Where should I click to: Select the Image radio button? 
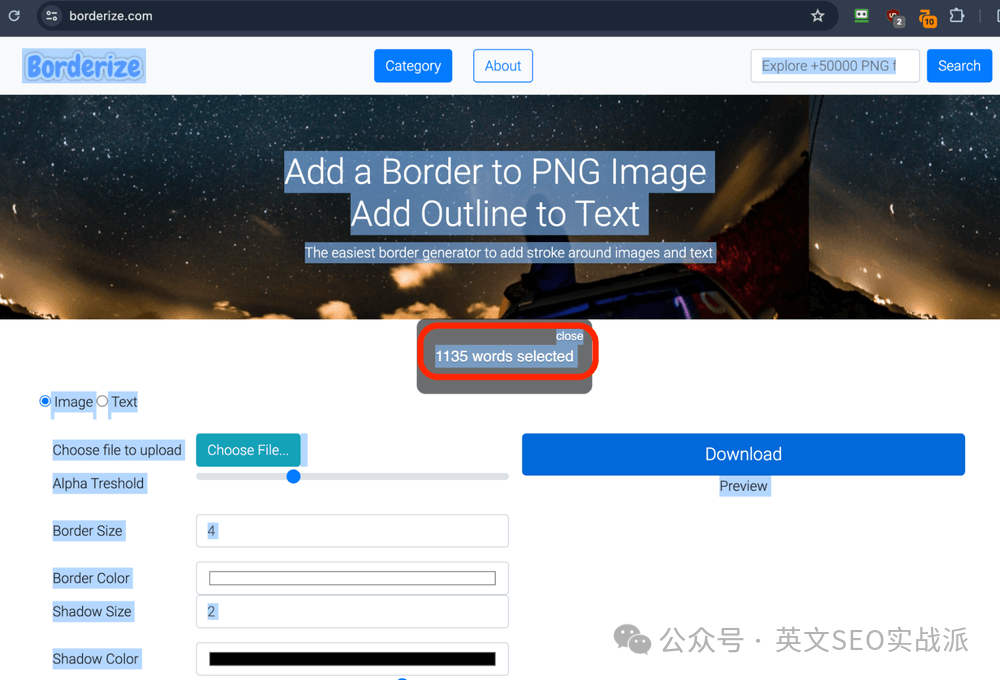[45, 401]
